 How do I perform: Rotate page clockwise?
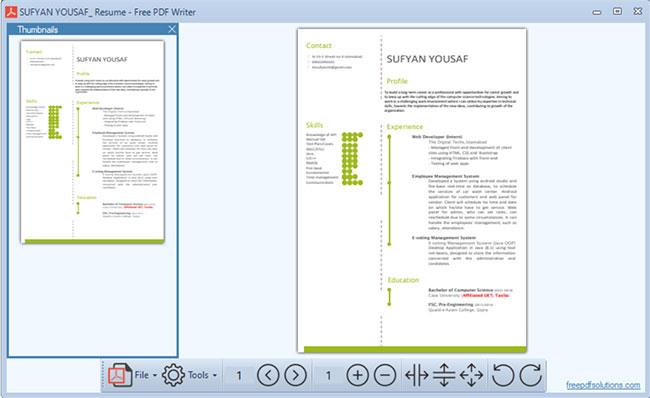531,375
